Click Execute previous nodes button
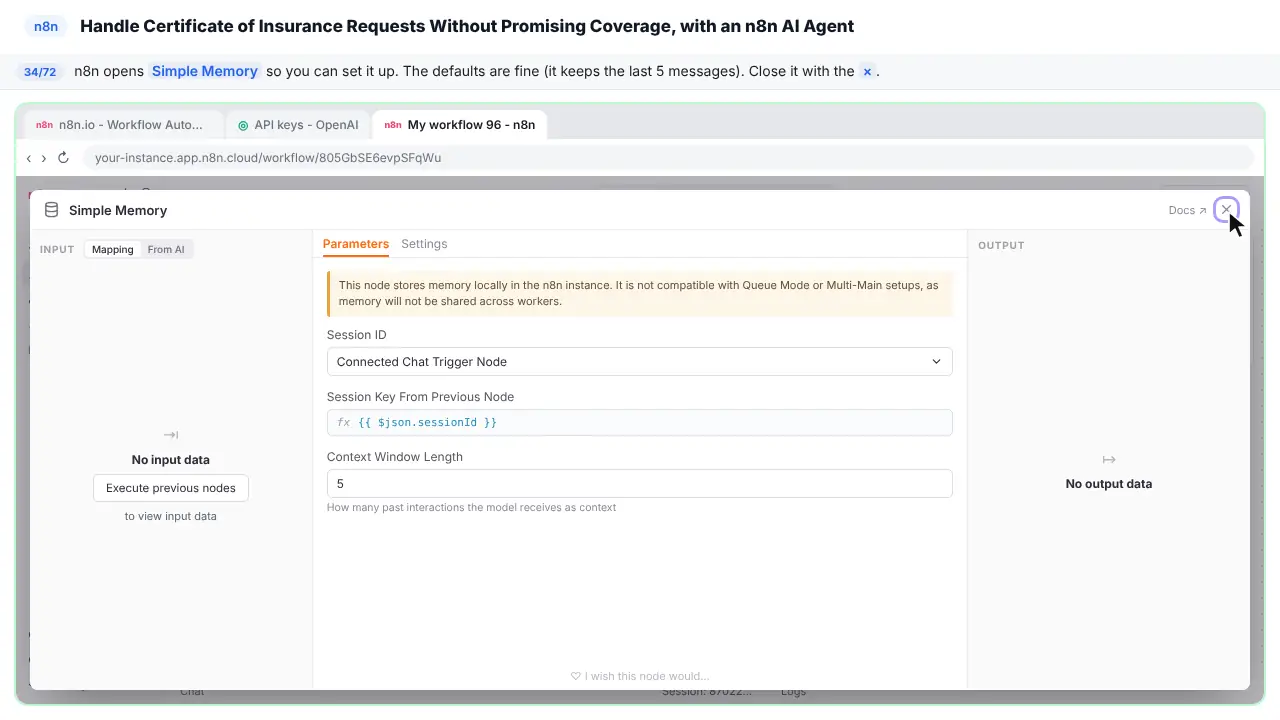 (171, 488)
